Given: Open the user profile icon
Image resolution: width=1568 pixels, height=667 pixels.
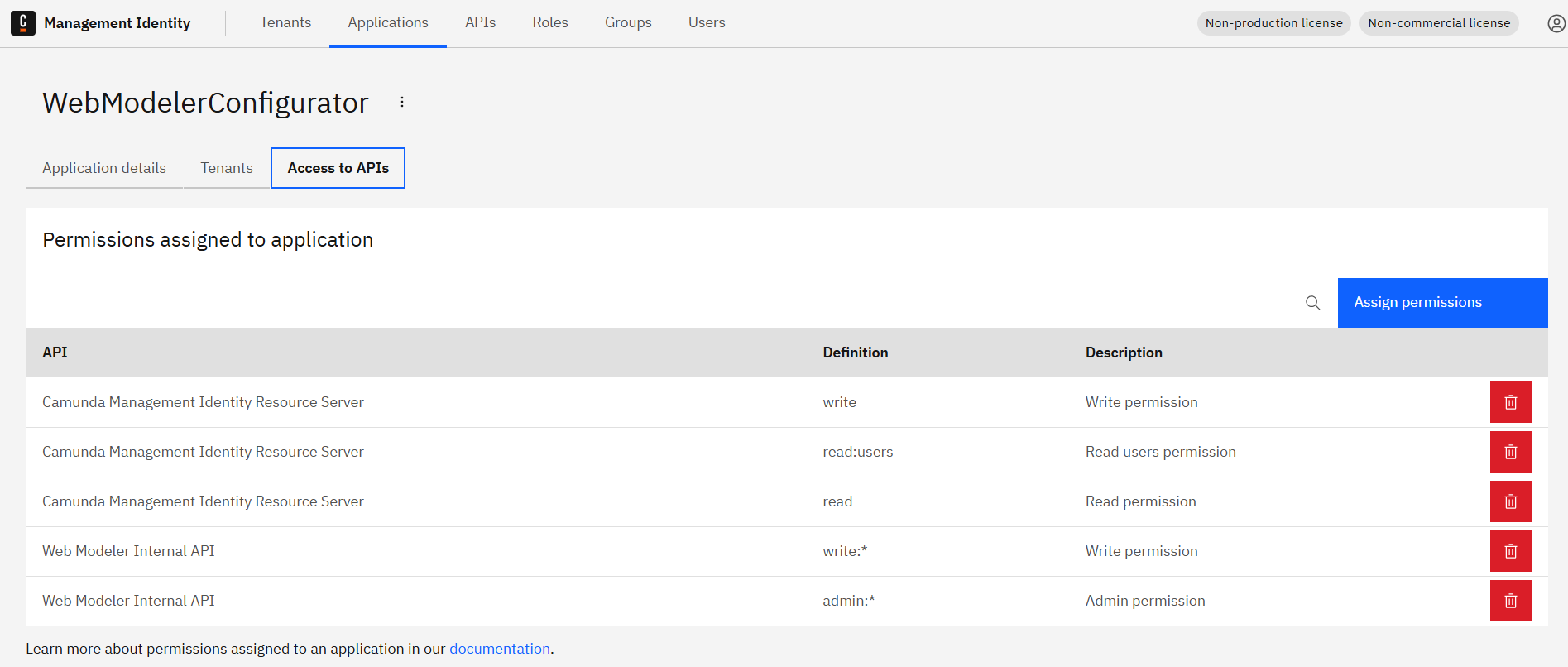Looking at the screenshot, I should [x=1556, y=23].
